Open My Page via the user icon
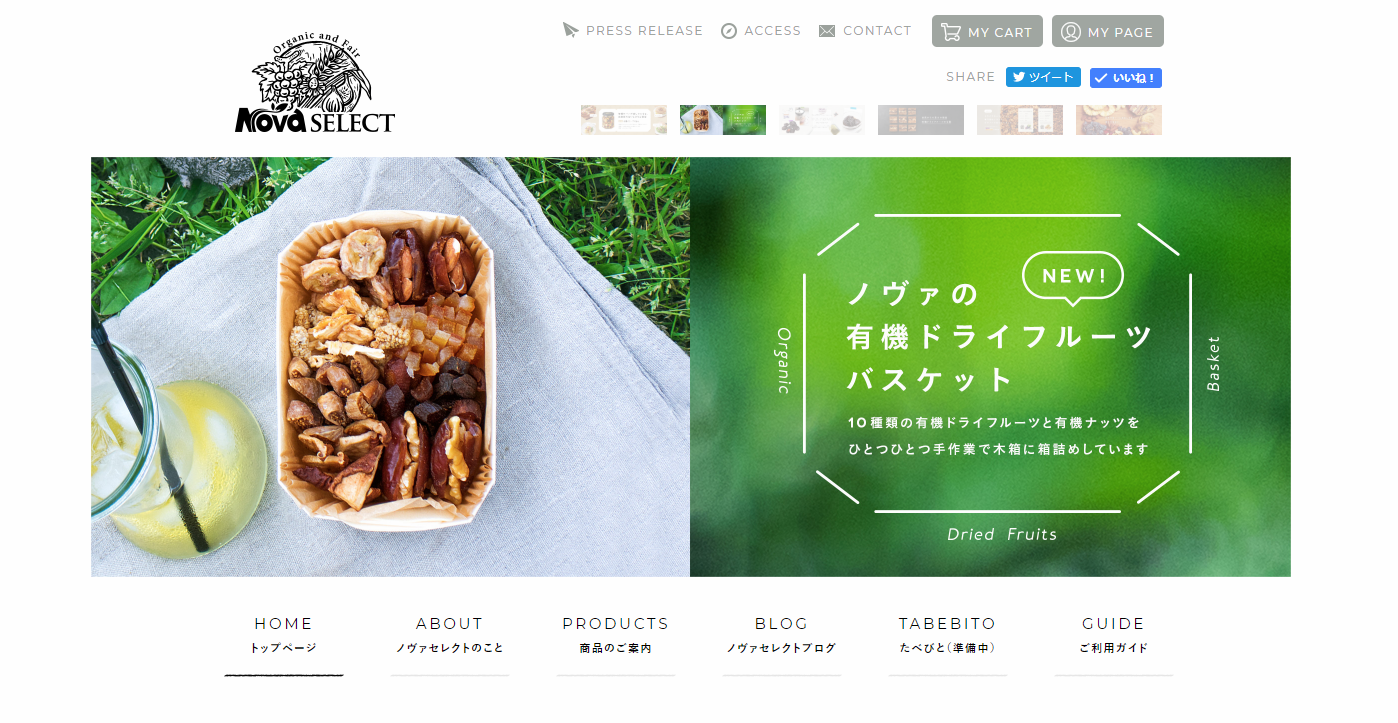 (1071, 32)
